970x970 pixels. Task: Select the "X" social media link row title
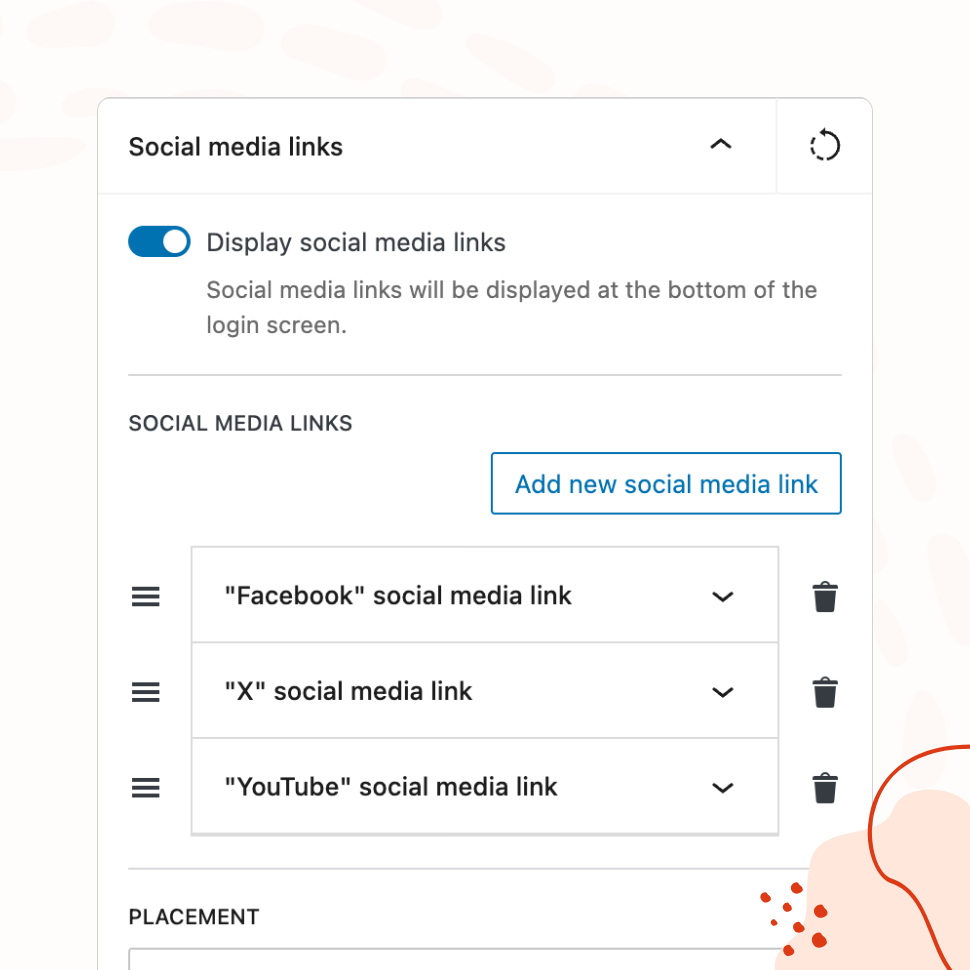pyautogui.click(x=348, y=691)
